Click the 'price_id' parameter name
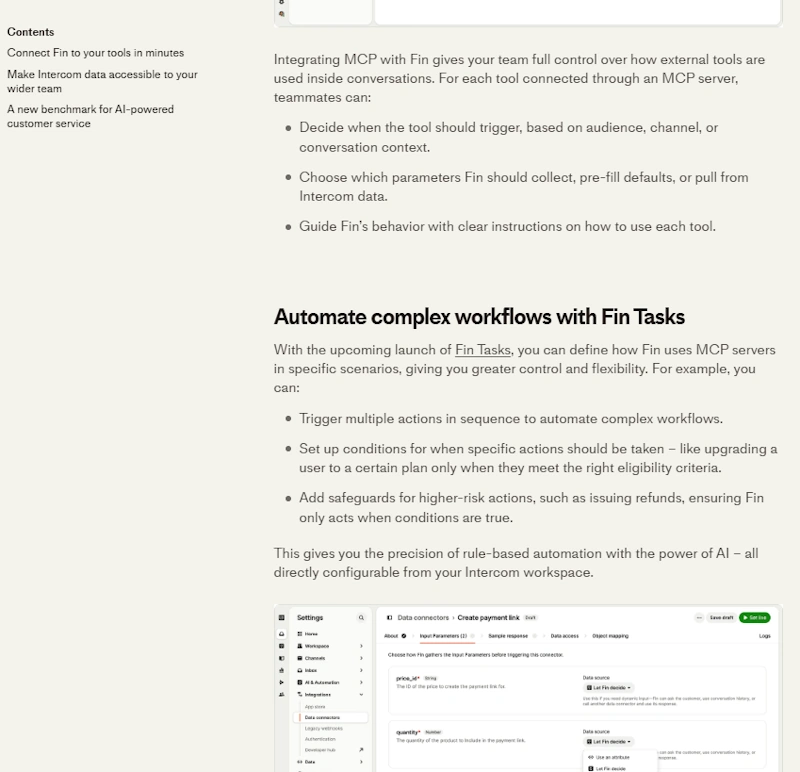Image resolution: width=800 pixels, height=772 pixels. tap(408, 678)
